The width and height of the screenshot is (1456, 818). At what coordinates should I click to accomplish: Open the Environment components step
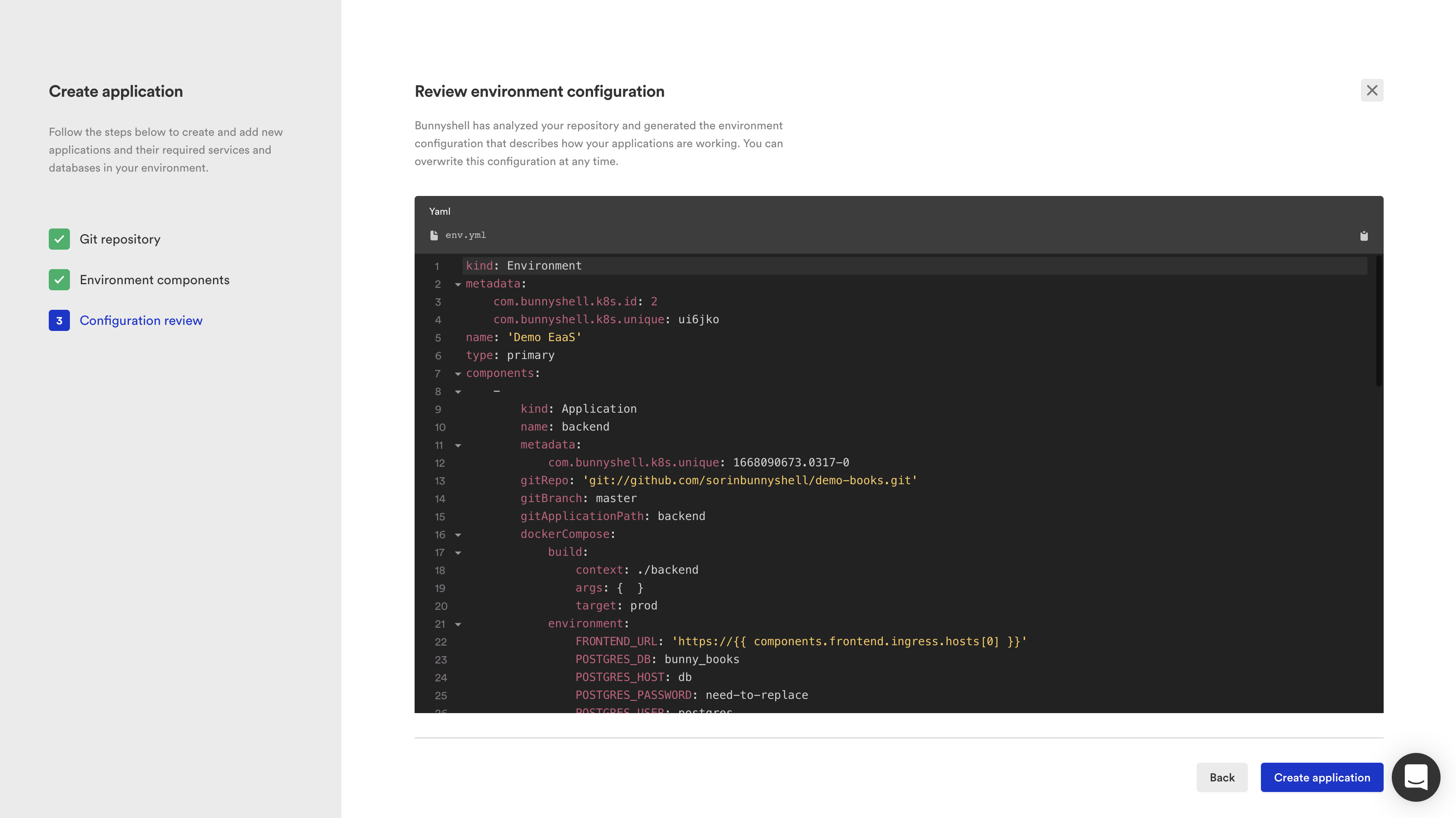[154, 280]
